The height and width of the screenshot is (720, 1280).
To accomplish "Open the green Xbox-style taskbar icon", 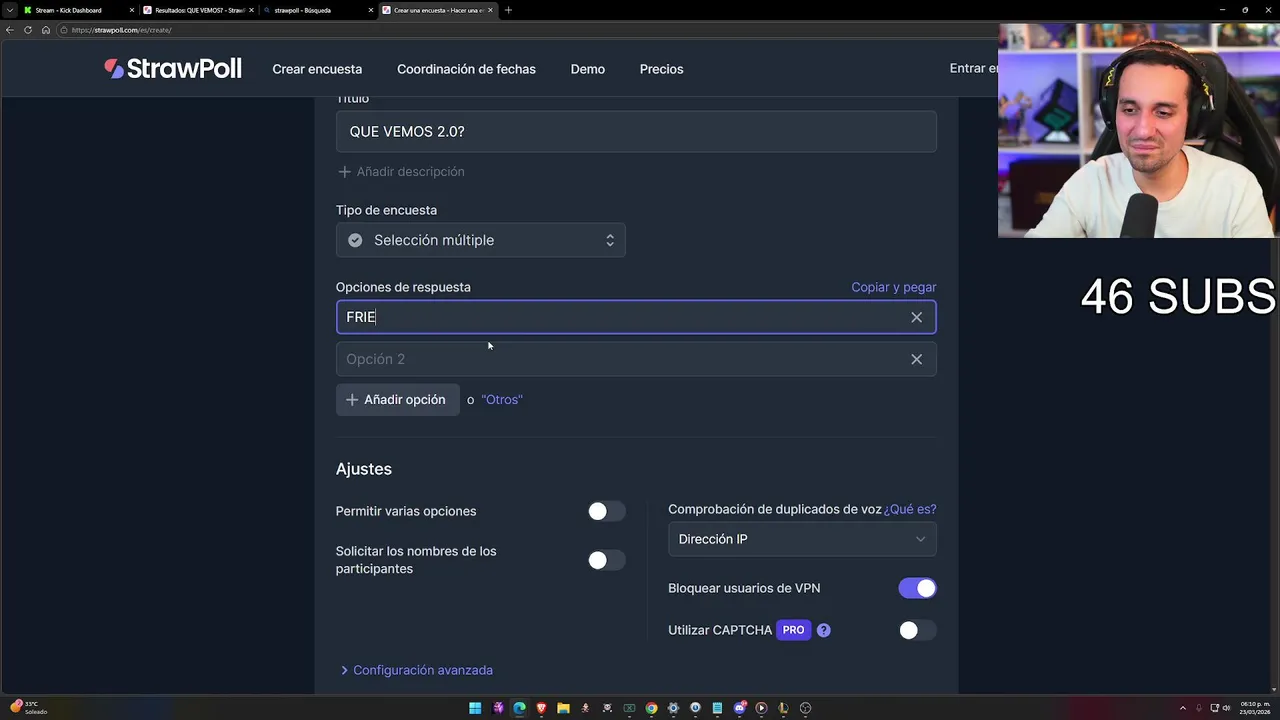I will [x=629, y=708].
